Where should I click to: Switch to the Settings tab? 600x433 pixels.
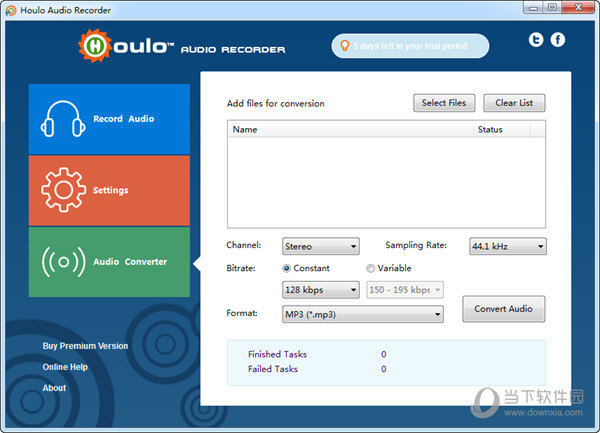(x=109, y=190)
